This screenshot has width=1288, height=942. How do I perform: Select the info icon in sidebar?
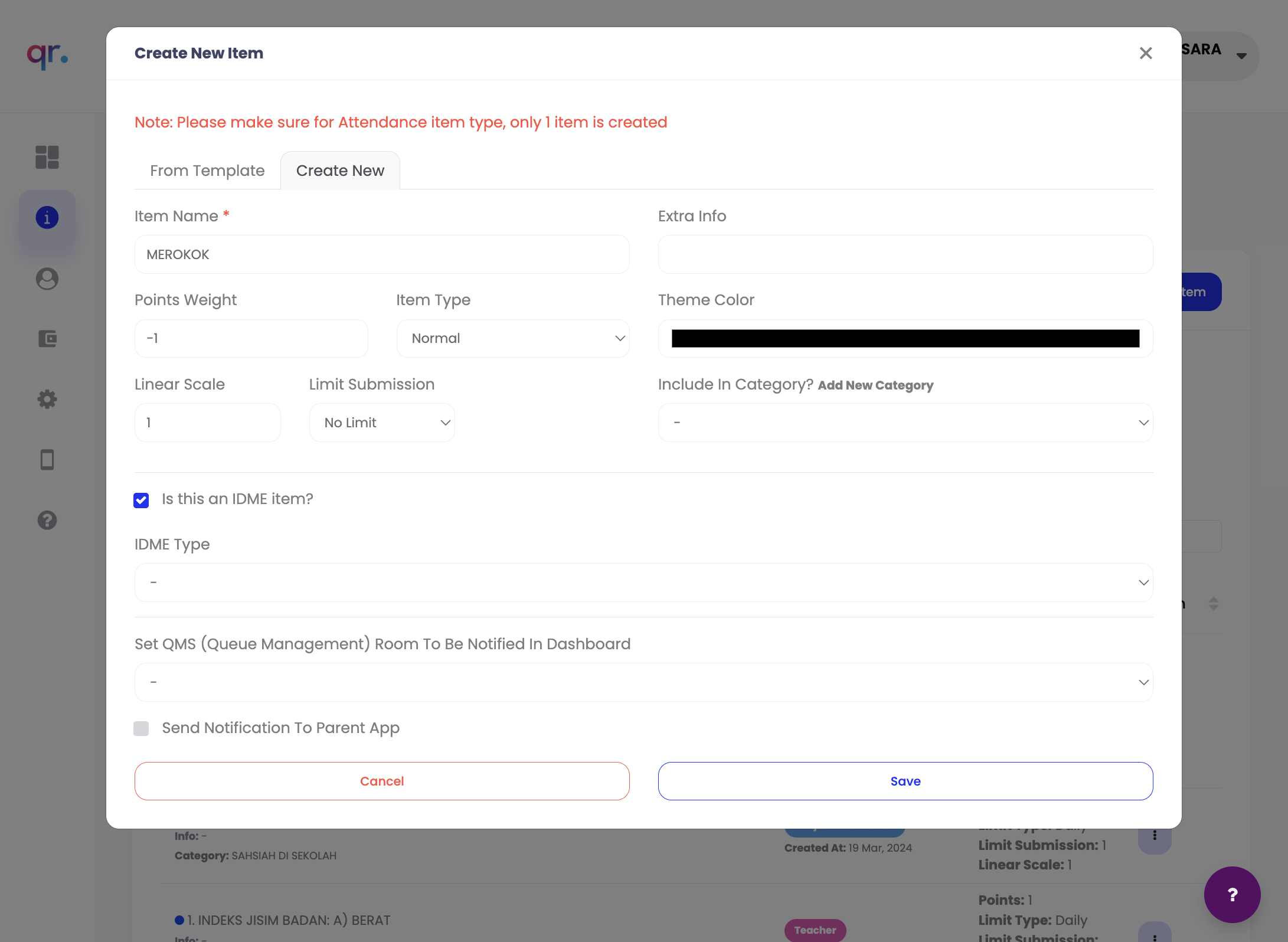[x=47, y=218]
